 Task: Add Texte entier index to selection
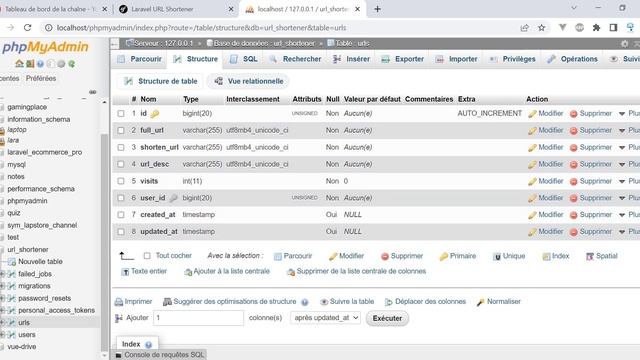pos(144,271)
